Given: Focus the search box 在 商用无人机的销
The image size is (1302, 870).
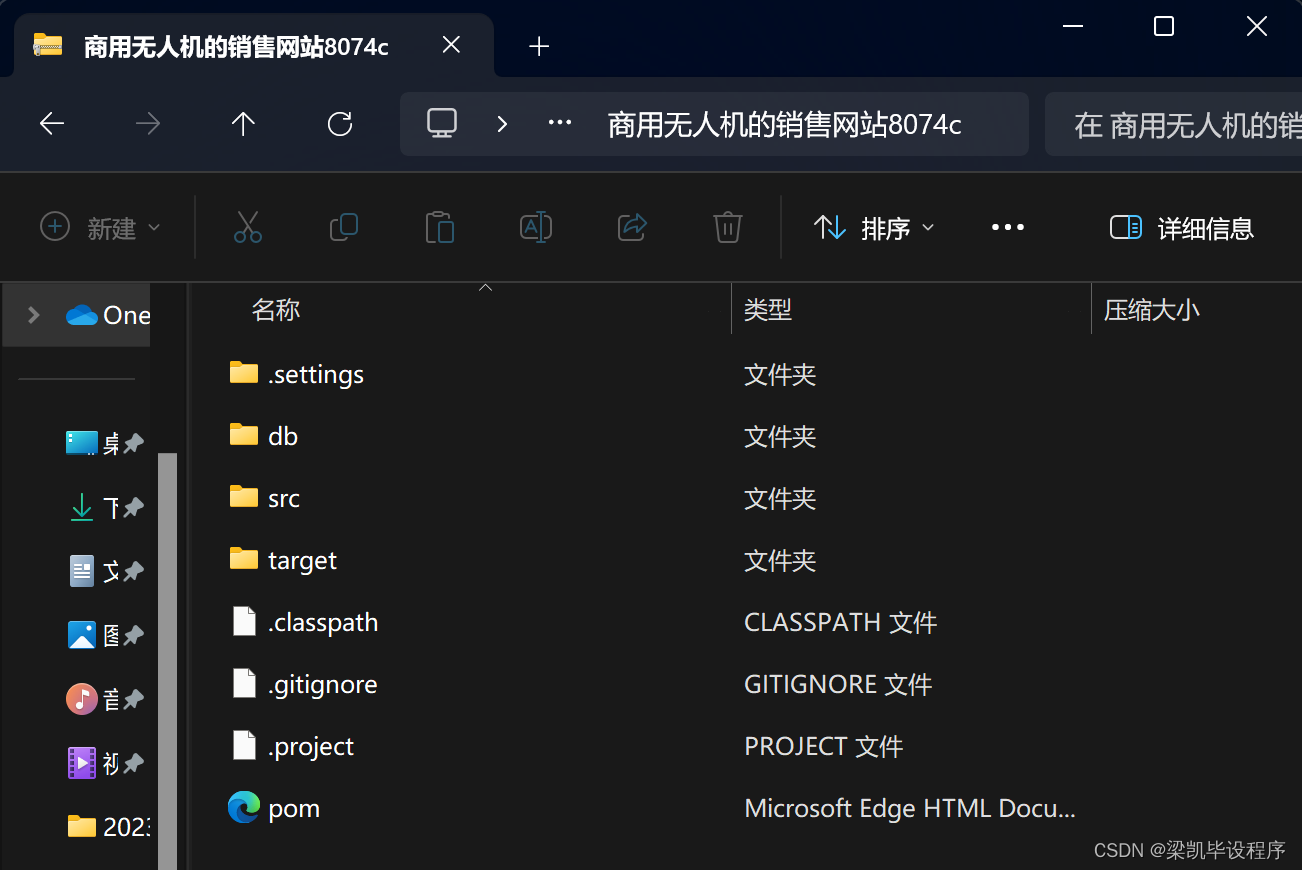Looking at the screenshot, I should click(1173, 125).
